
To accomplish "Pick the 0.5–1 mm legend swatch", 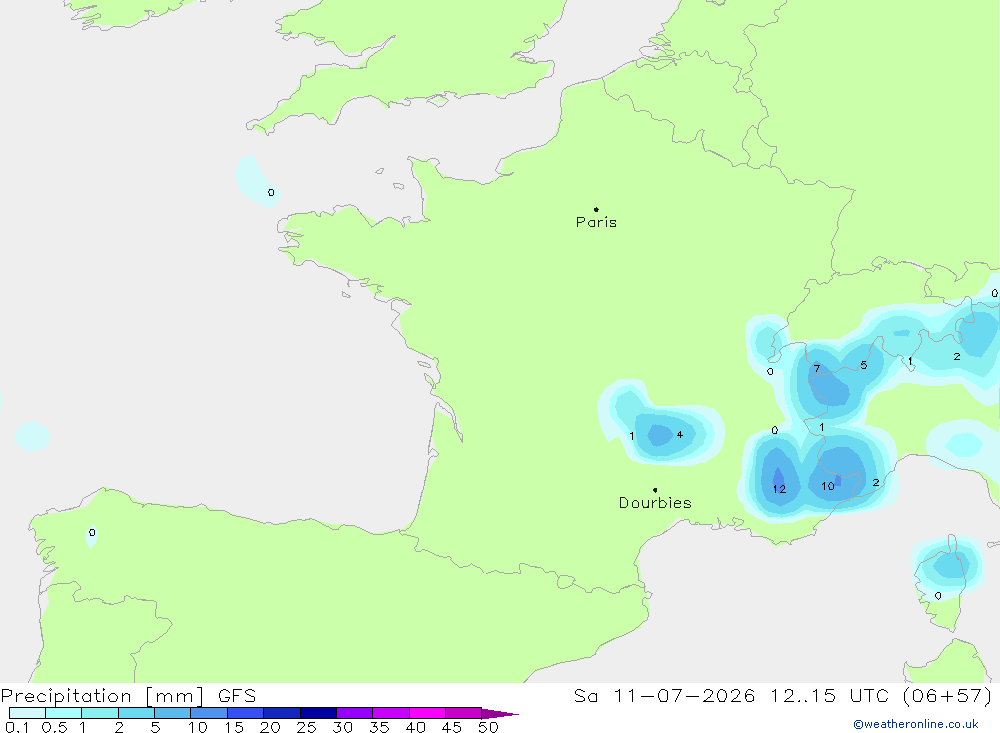I will click(64, 713).
